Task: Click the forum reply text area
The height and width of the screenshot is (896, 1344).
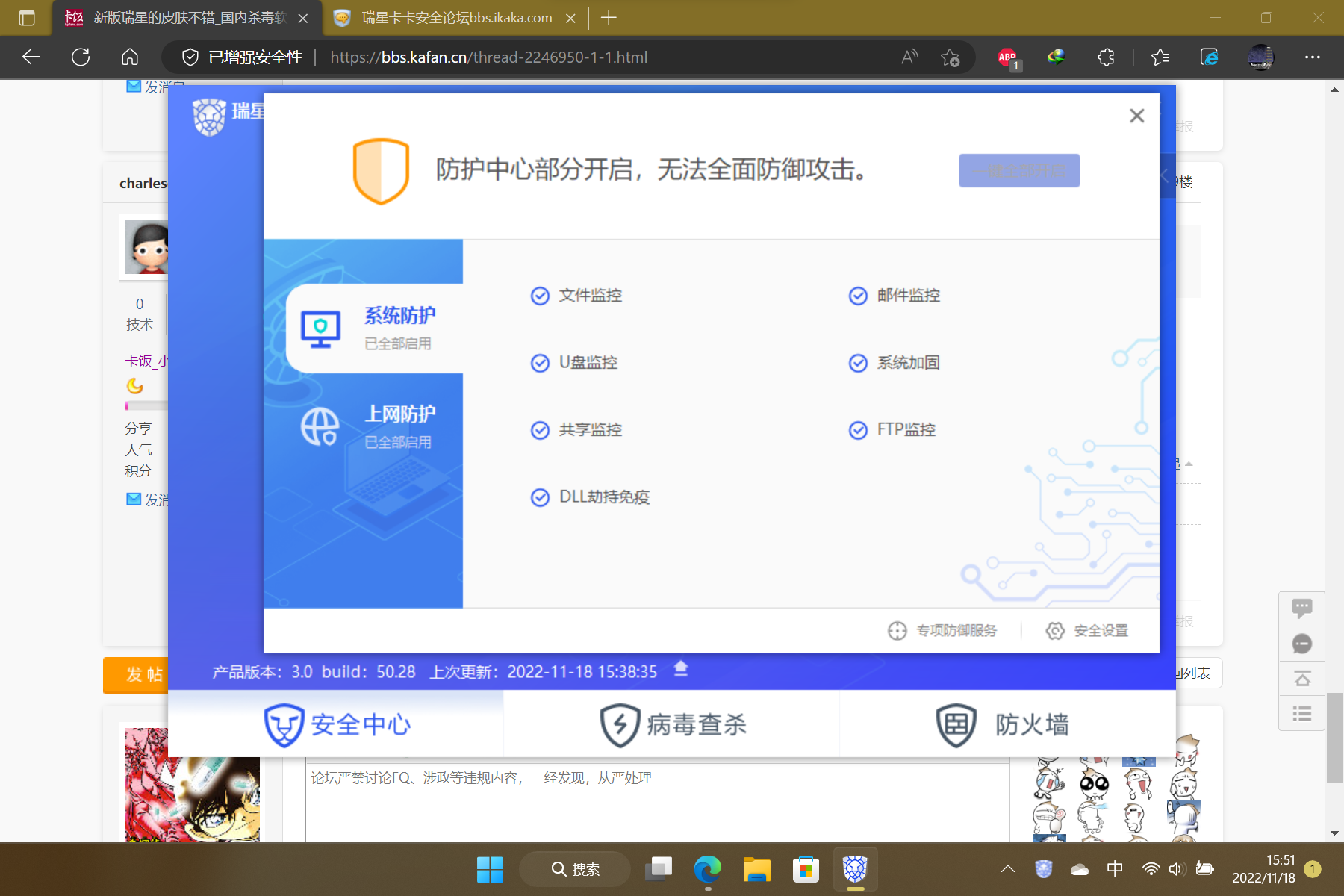Action: click(x=657, y=803)
